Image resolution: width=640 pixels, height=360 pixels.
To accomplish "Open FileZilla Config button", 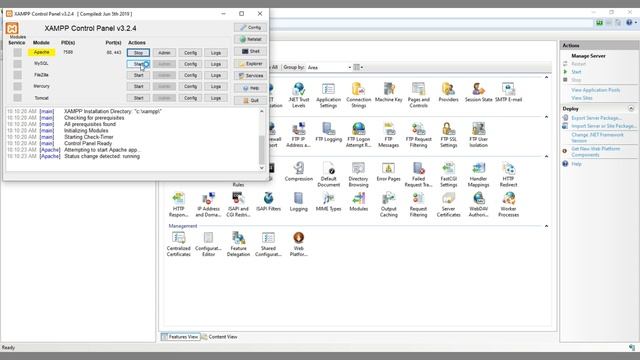I will [190, 75].
